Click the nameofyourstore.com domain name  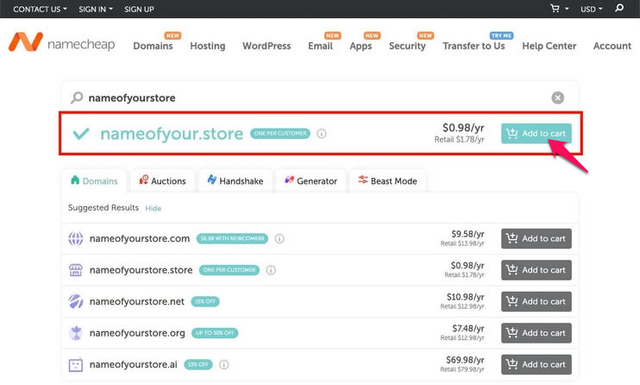[140, 238]
